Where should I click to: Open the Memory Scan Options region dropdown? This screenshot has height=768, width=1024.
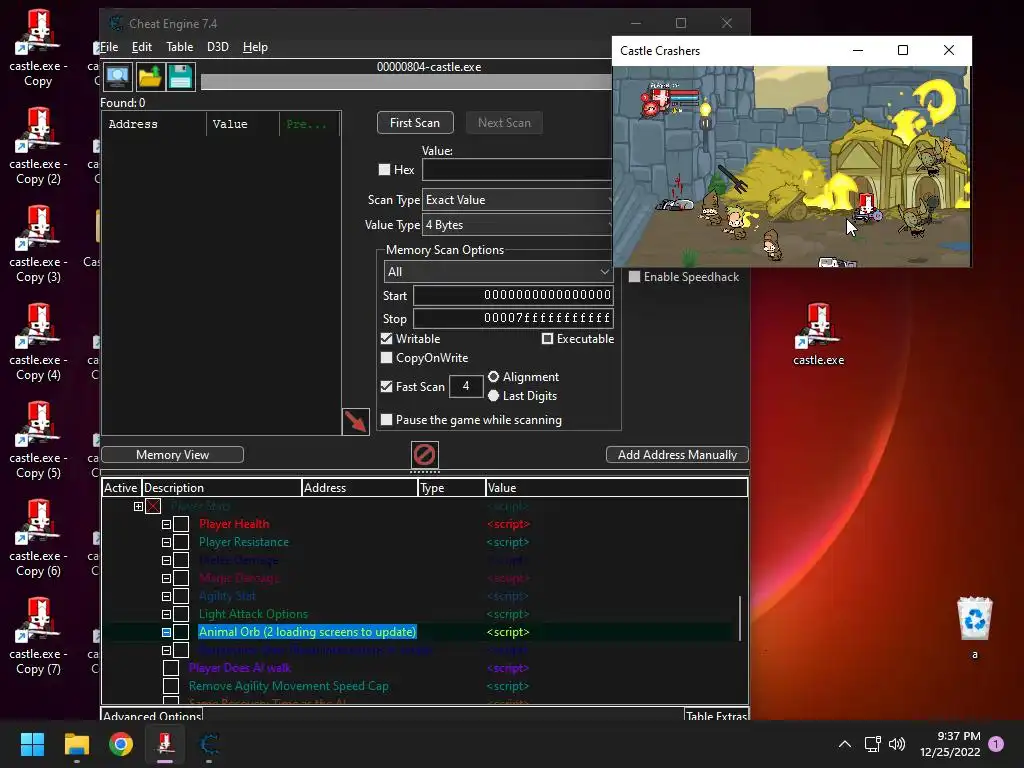click(x=498, y=272)
